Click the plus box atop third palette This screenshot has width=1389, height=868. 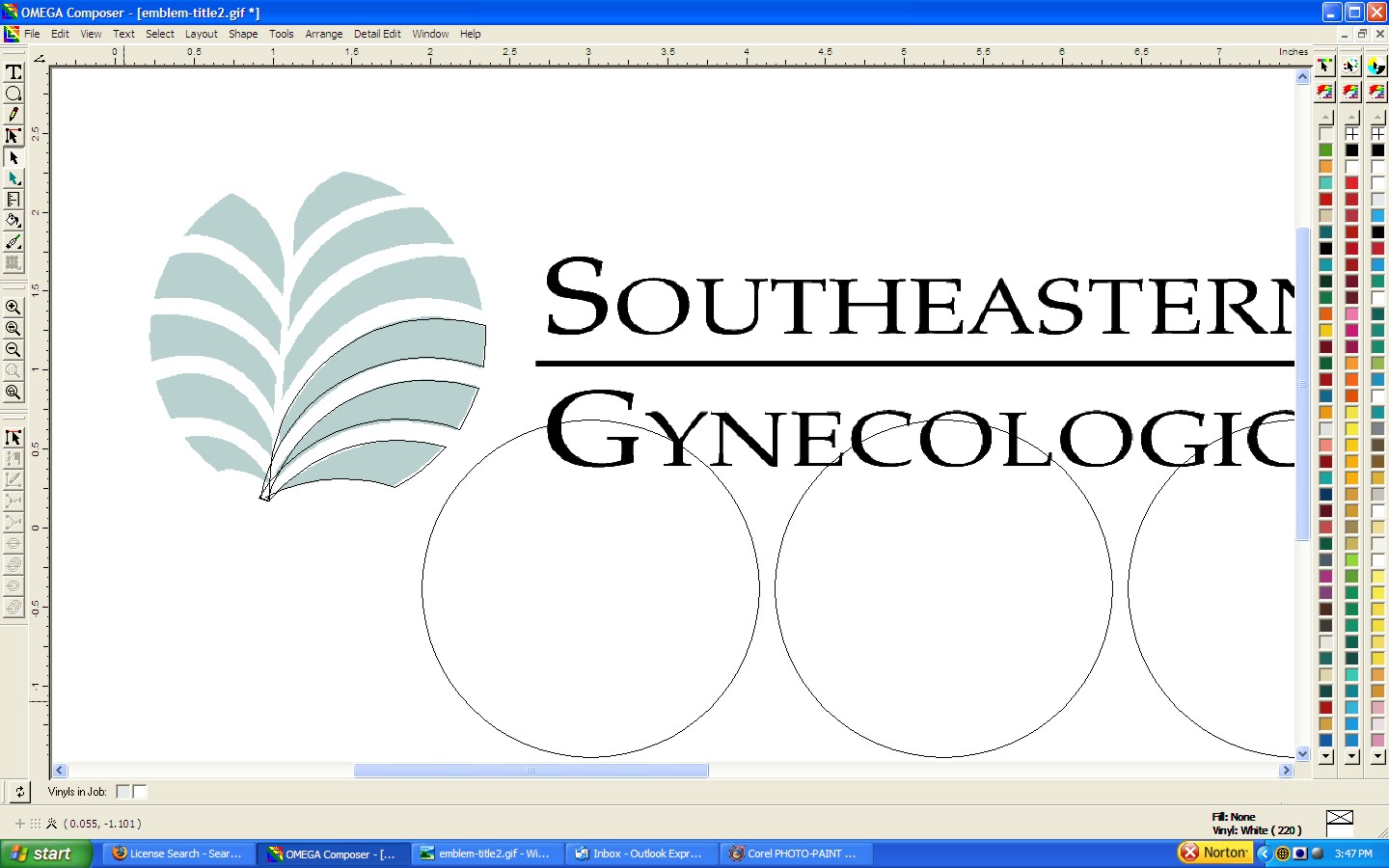point(1378,134)
